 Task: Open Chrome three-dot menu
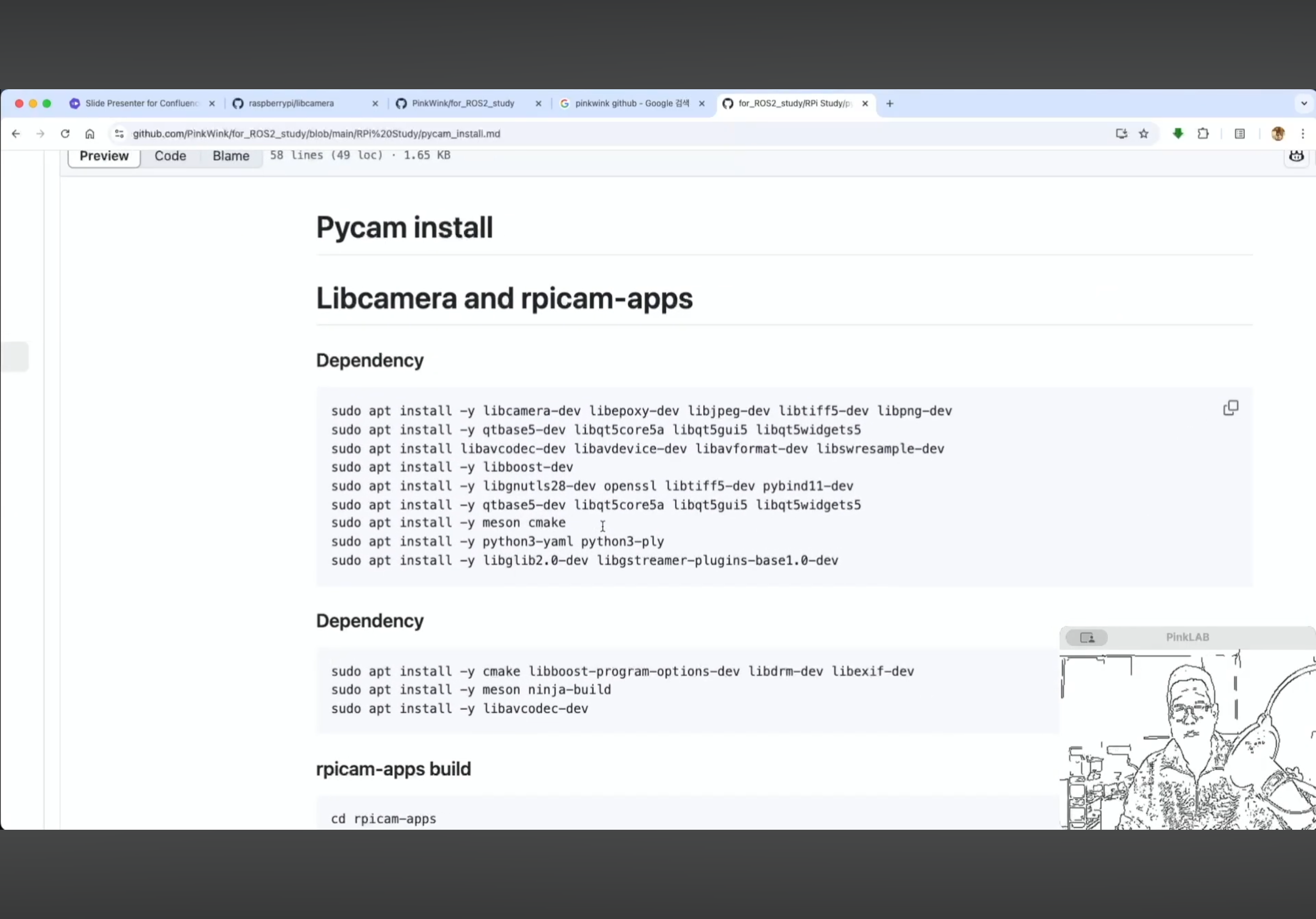point(1303,133)
